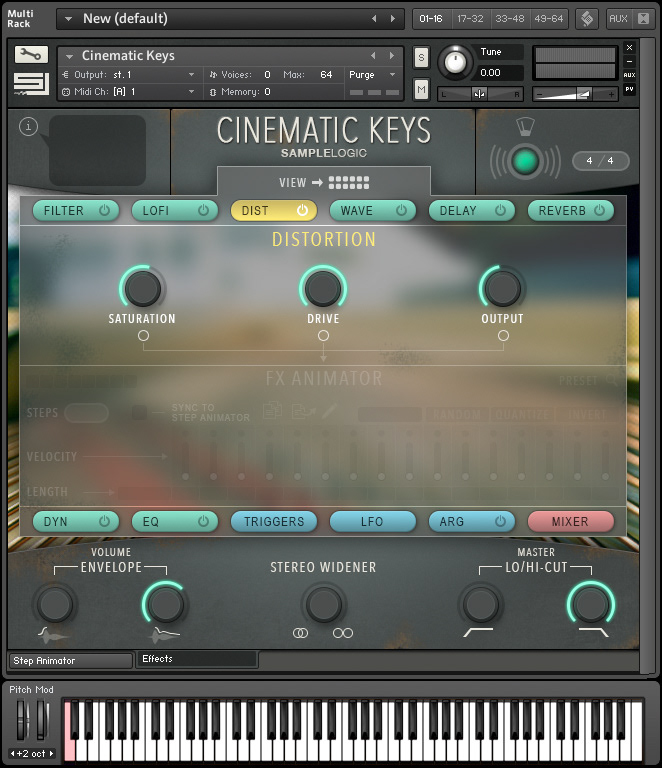
Task: Toggle the green sync pulse button
Action: (525, 161)
